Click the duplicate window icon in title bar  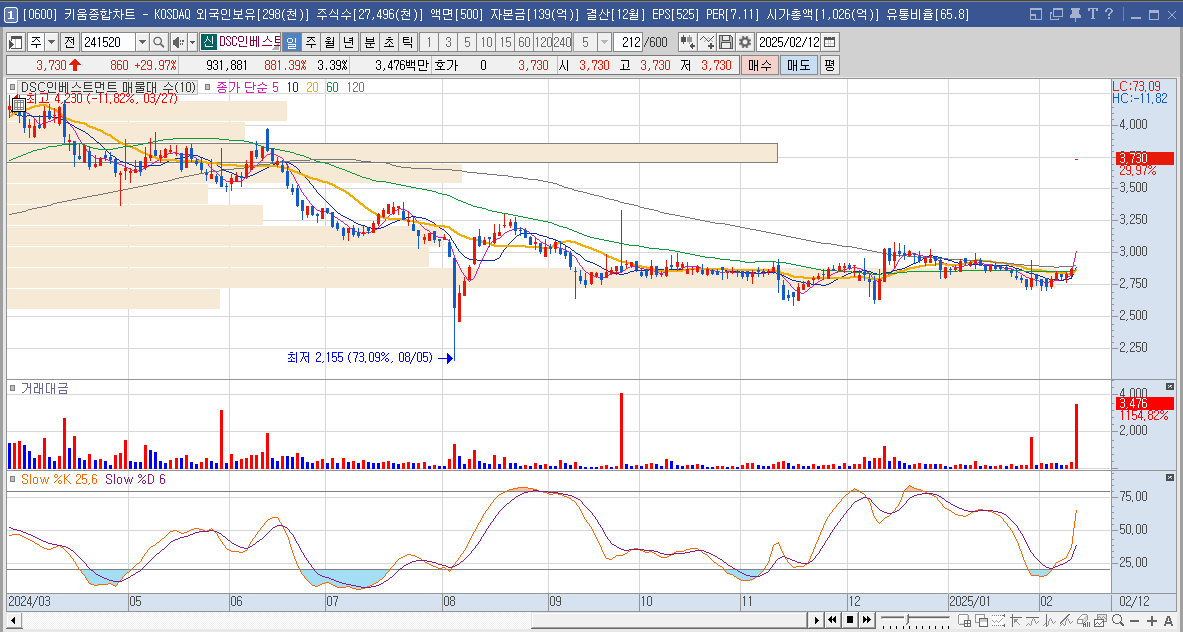[x=1056, y=14]
